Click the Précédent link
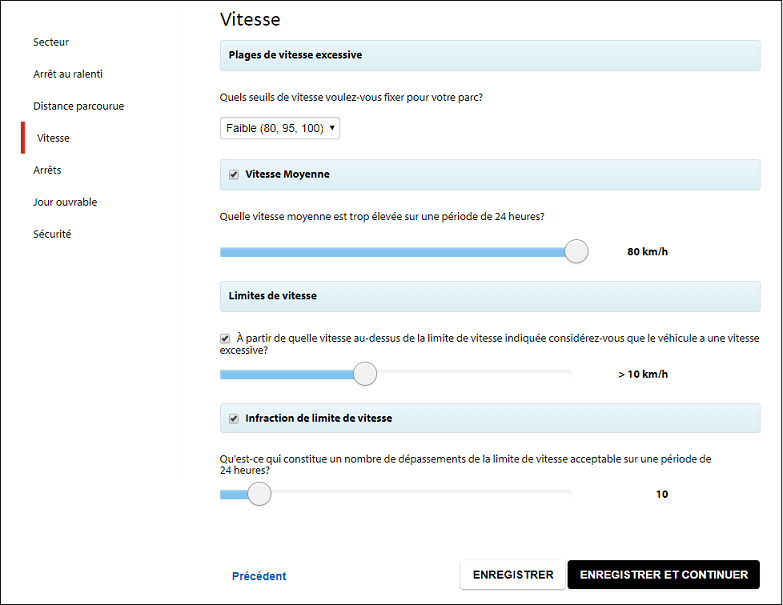The image size is (783, 605). coord(259,576)
